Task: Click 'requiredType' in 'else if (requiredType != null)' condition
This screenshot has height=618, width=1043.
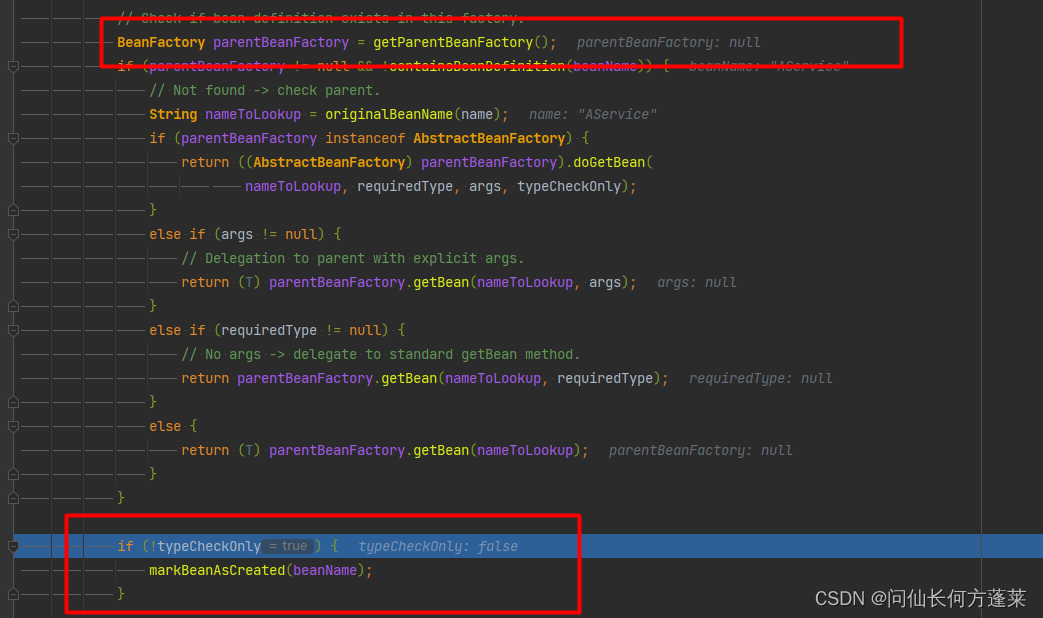Action: (x=269, y=330)
